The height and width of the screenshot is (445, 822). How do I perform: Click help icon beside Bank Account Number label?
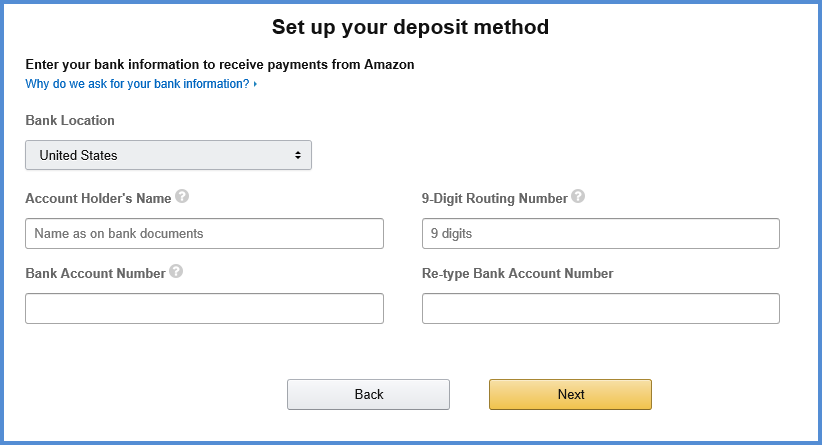(176, 272)
